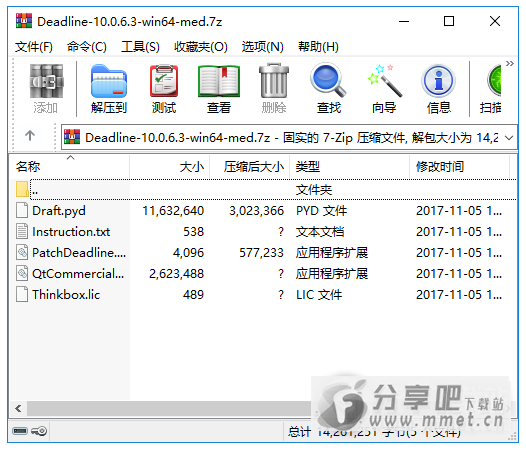The width and height of the screenshot is (526, 450).
Task: Click the status bar drive icon
Action: [x=20, y=431]
